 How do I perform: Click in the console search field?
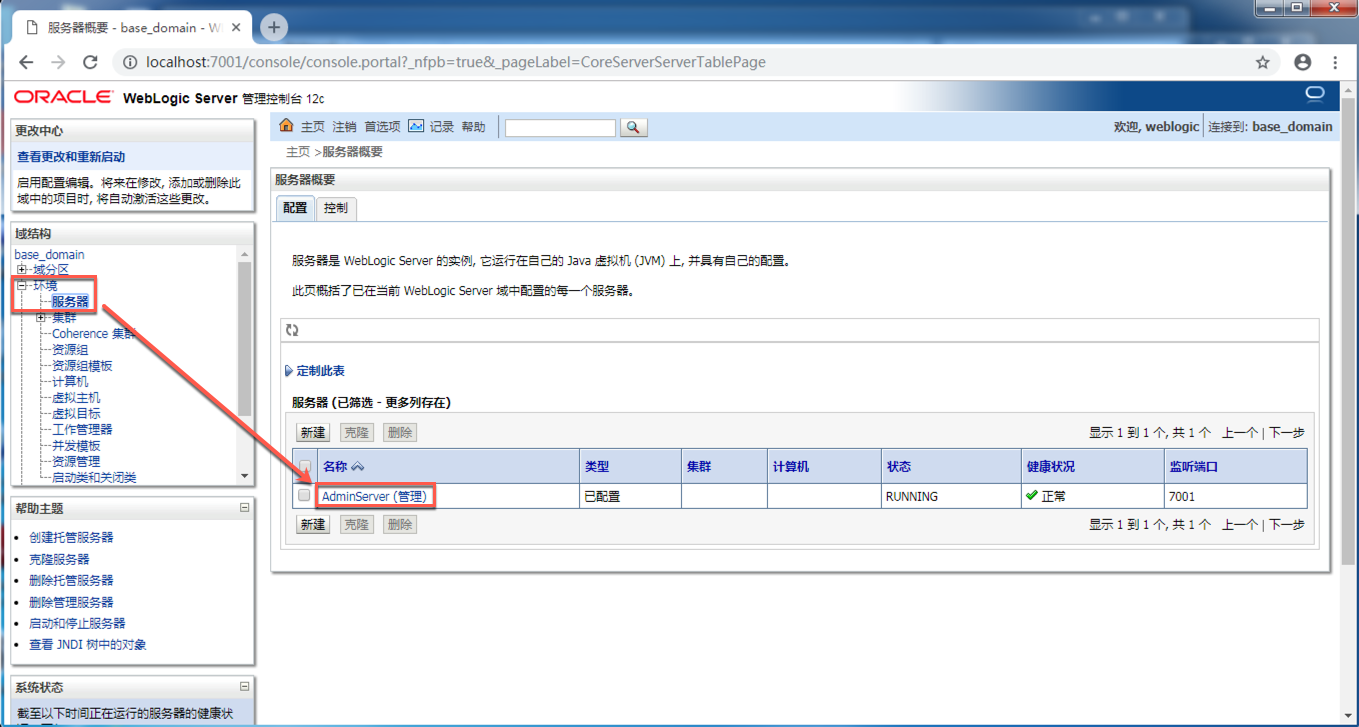point(560,127)
